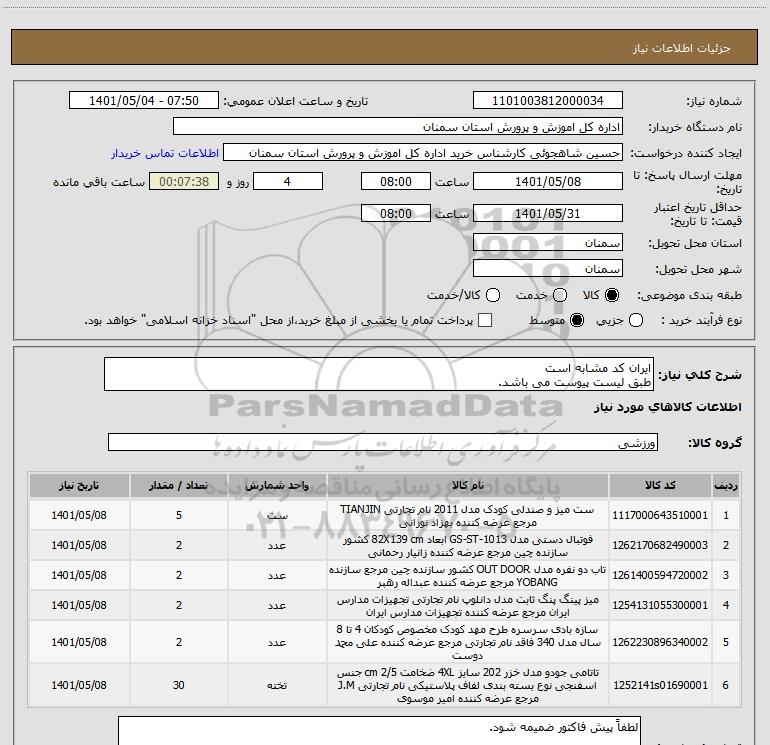Viewport: 770px width, 745px height.
Task: Click quantity 30 in tatami row
Action: click(x=179, y=685)
